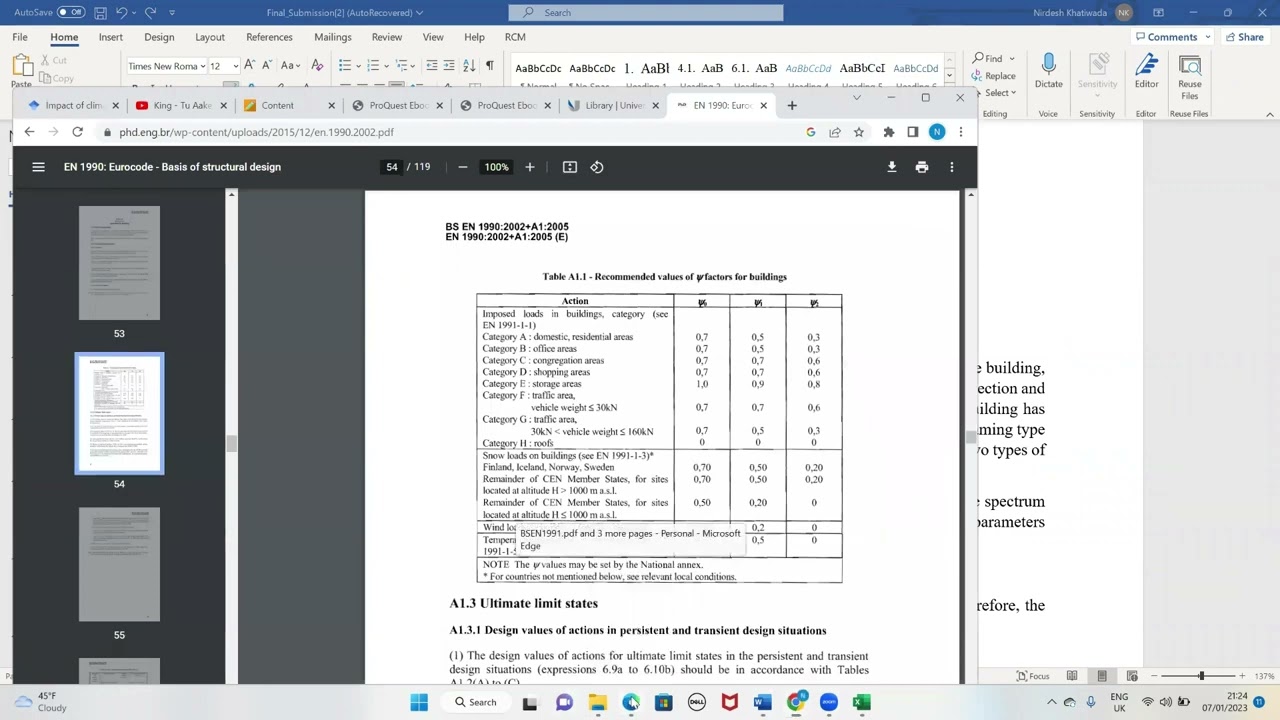
Task: Open Chrome extensions puzzle icon
Action: point(888,132)
